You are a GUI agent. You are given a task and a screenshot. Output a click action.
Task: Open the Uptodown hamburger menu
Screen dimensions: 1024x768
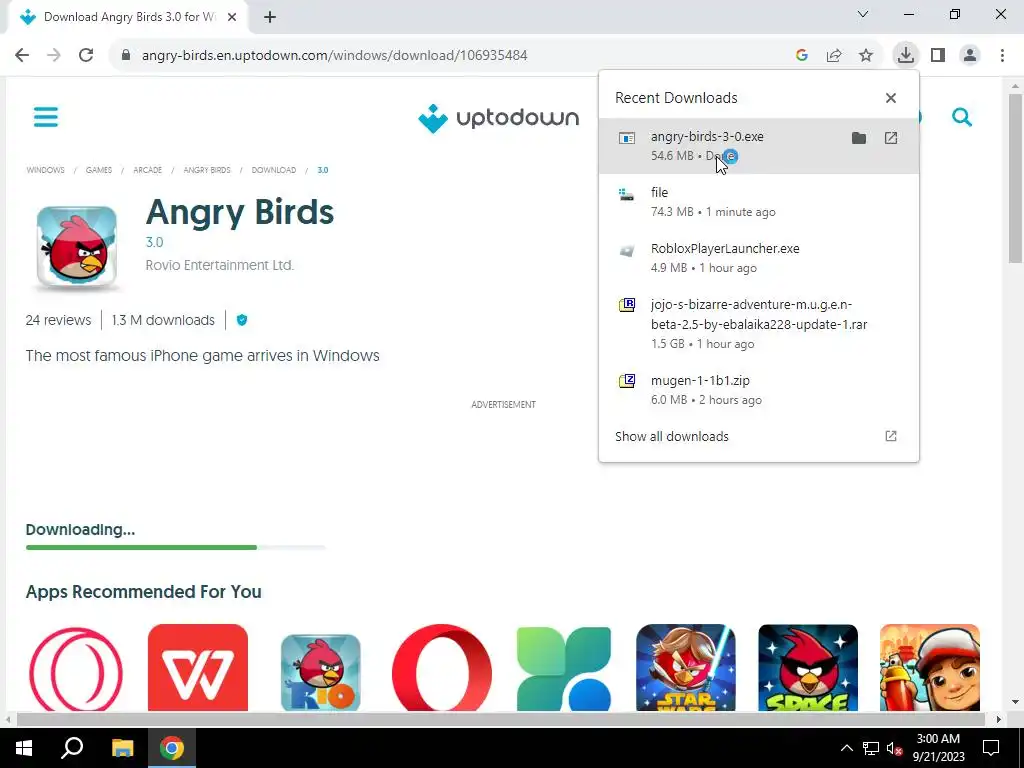pos(46,118)
